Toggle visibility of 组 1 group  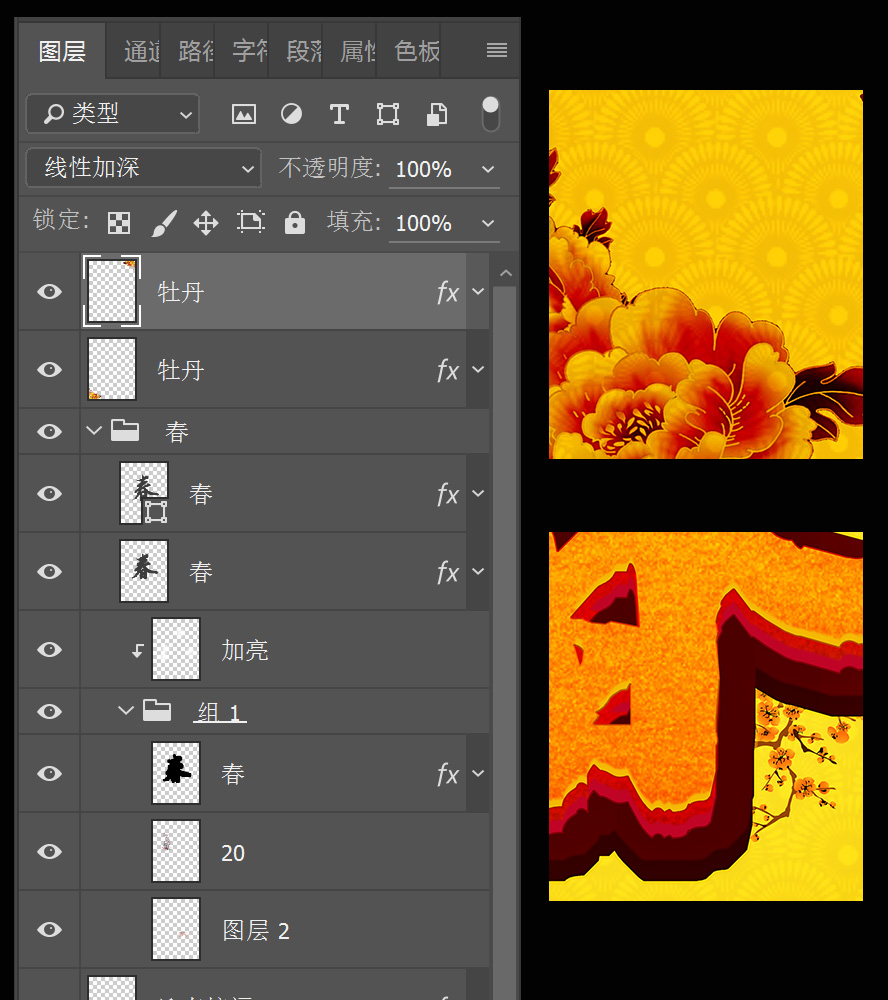click(x=49, y=711)
